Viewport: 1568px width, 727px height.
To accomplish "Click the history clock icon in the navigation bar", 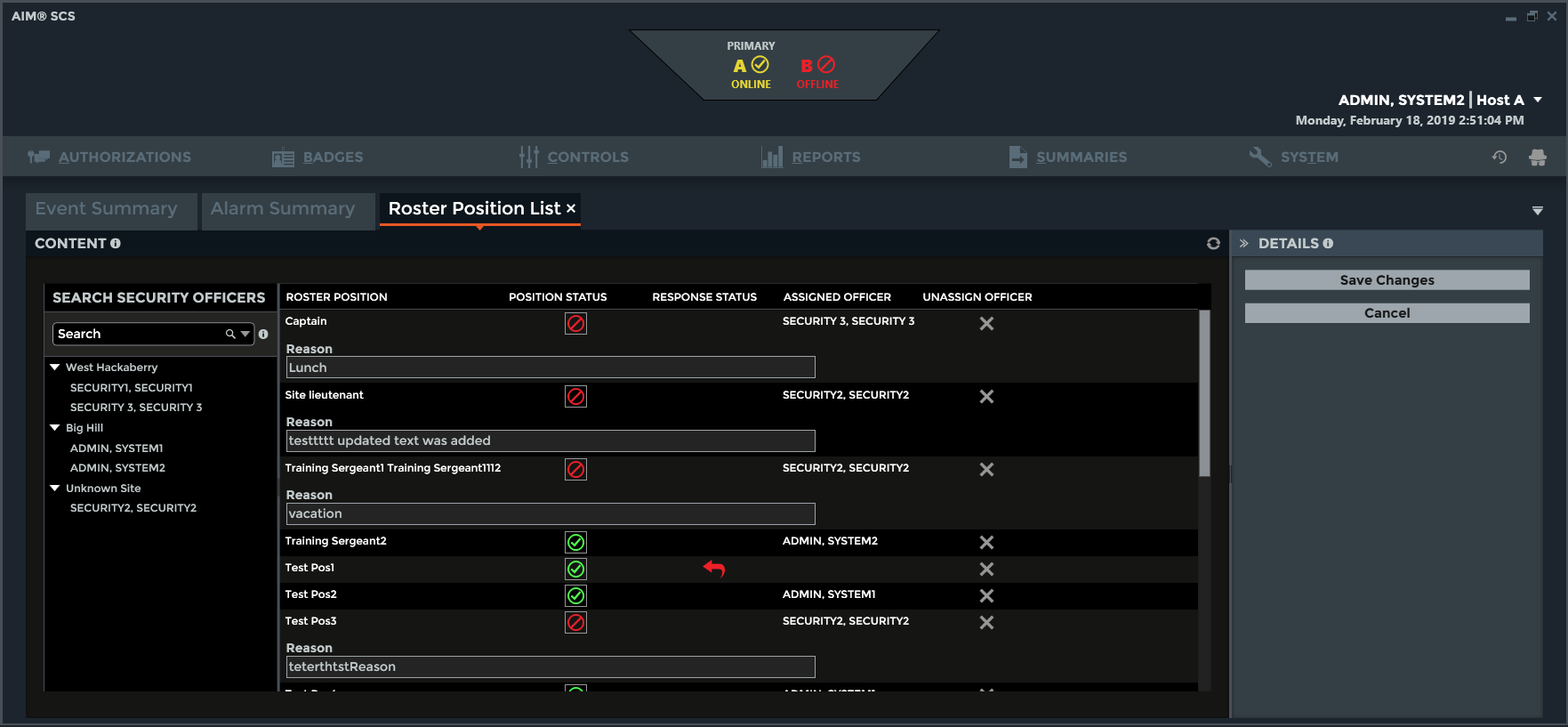I will (1500, 158).
